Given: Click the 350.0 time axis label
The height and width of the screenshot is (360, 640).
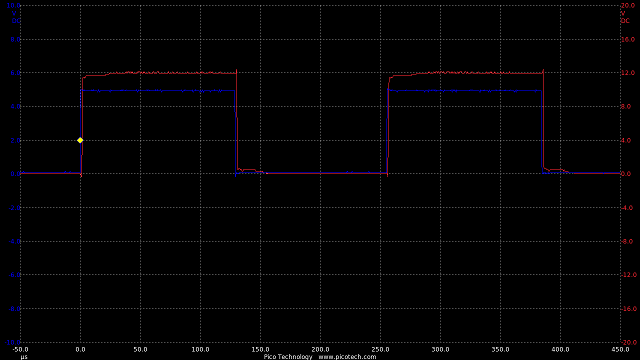Looking at the screenshot, I should 500,350.
